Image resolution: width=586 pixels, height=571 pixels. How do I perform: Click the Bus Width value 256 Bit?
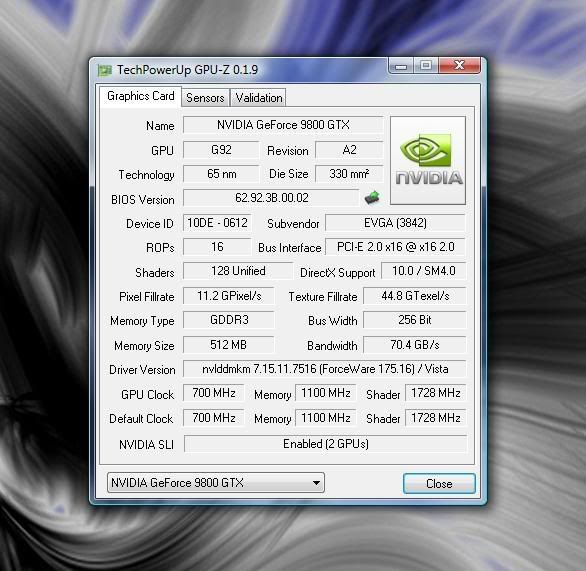pos(415,320)
